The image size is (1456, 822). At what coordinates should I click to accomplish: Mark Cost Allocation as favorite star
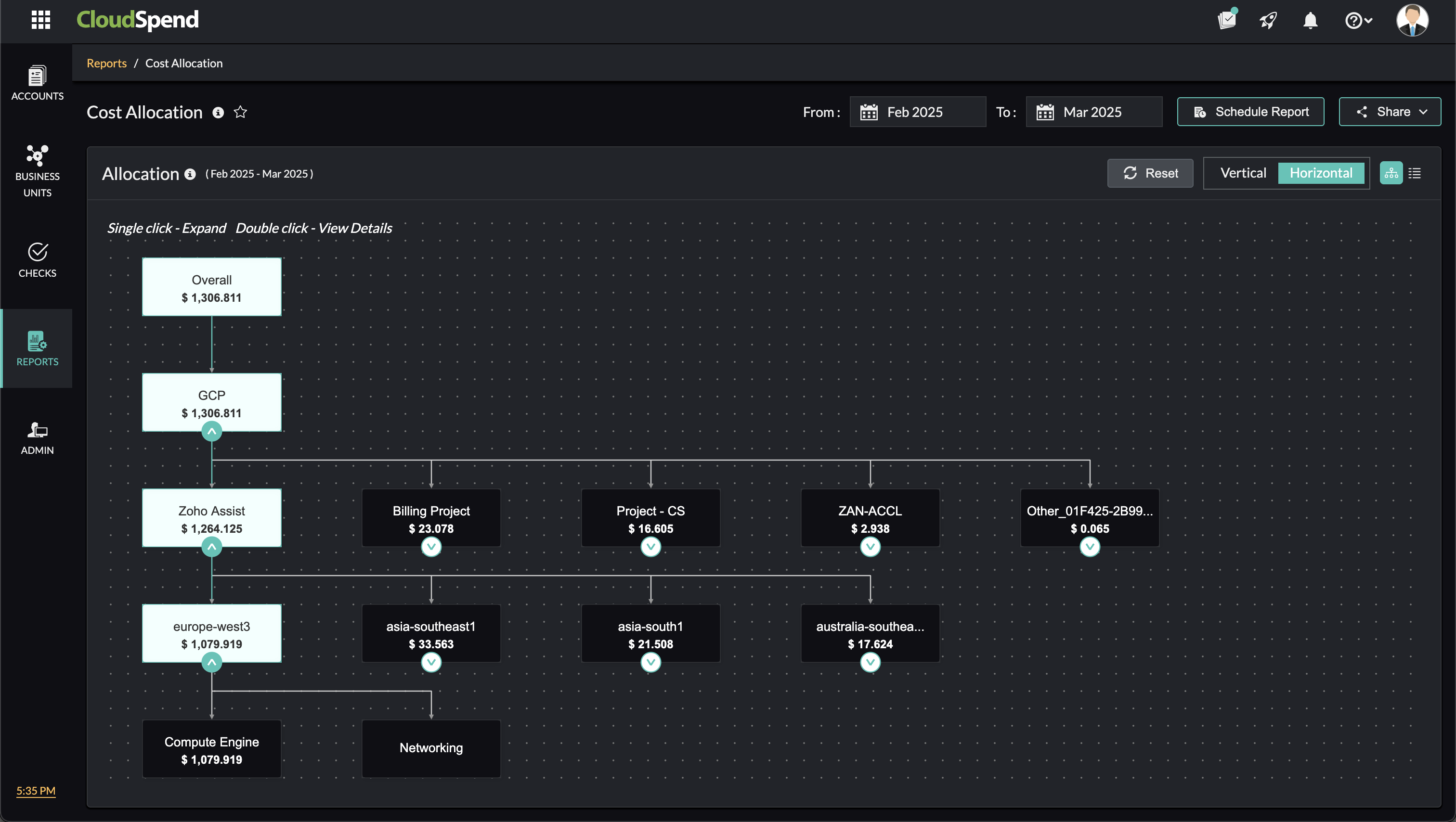[240, 112]
